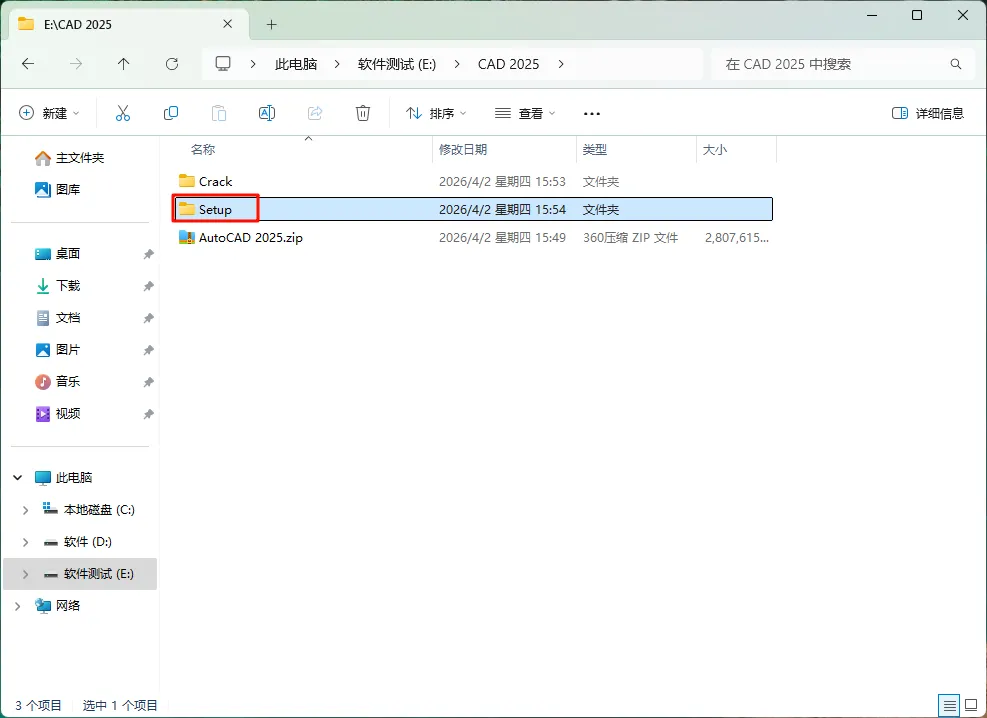
Task: Switch to large thumbnails view icon
Action: (971, 705)
